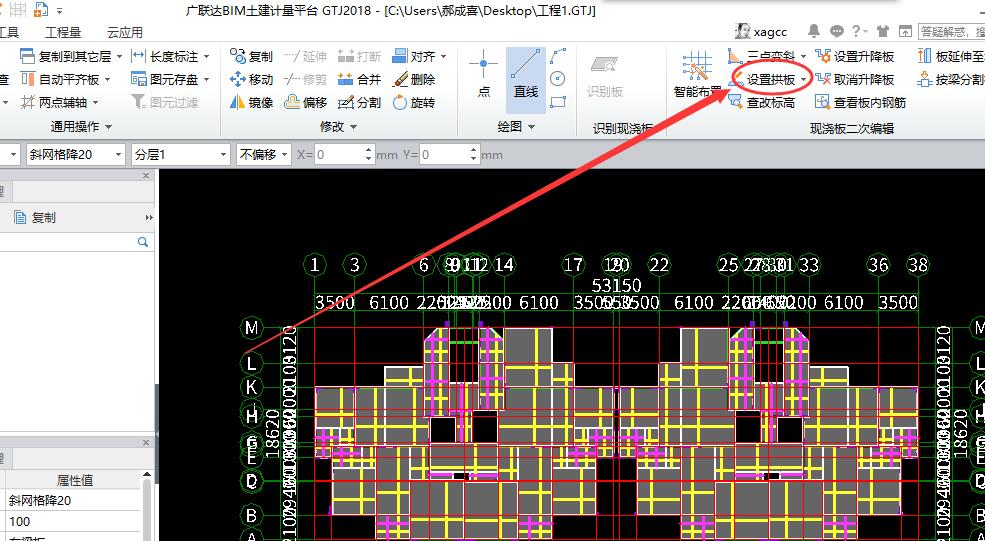The width and height of the screenshot is (985, 541).
Task: Open 自动平齐板 dropdown
Action: pos(107,79)
